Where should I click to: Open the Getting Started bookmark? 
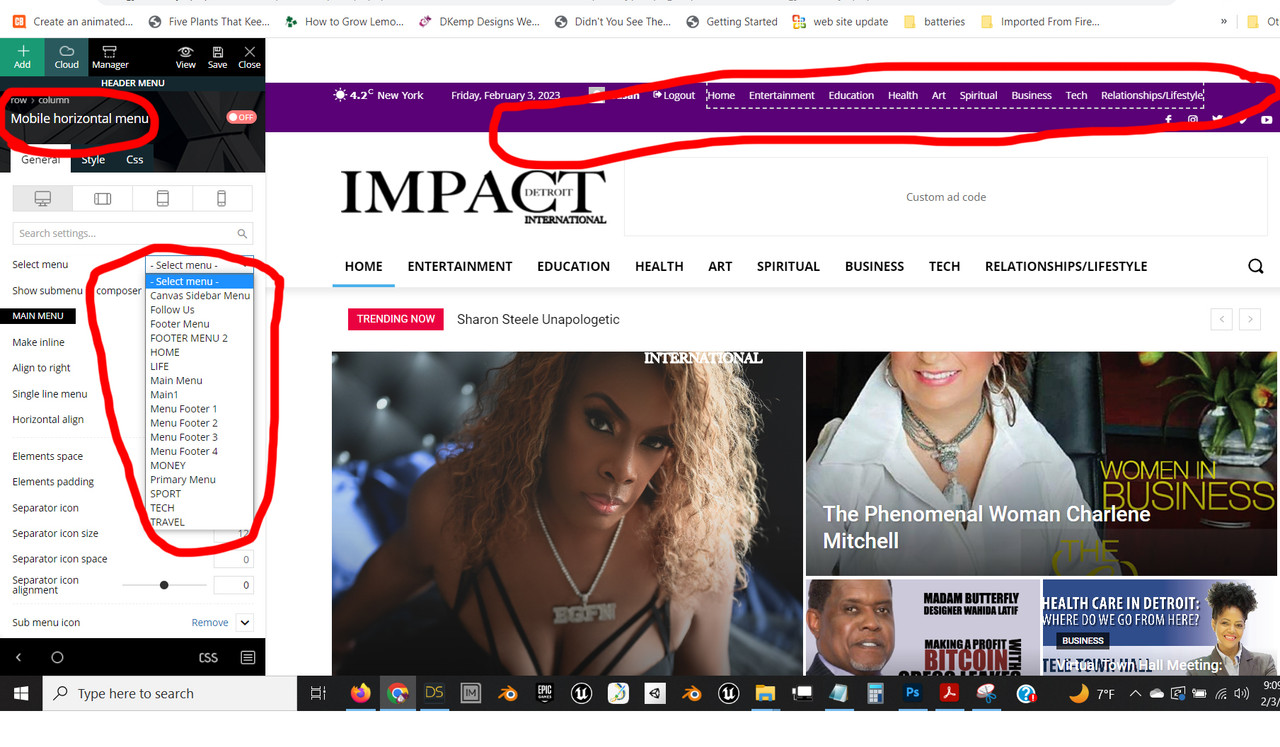point(731,21)
